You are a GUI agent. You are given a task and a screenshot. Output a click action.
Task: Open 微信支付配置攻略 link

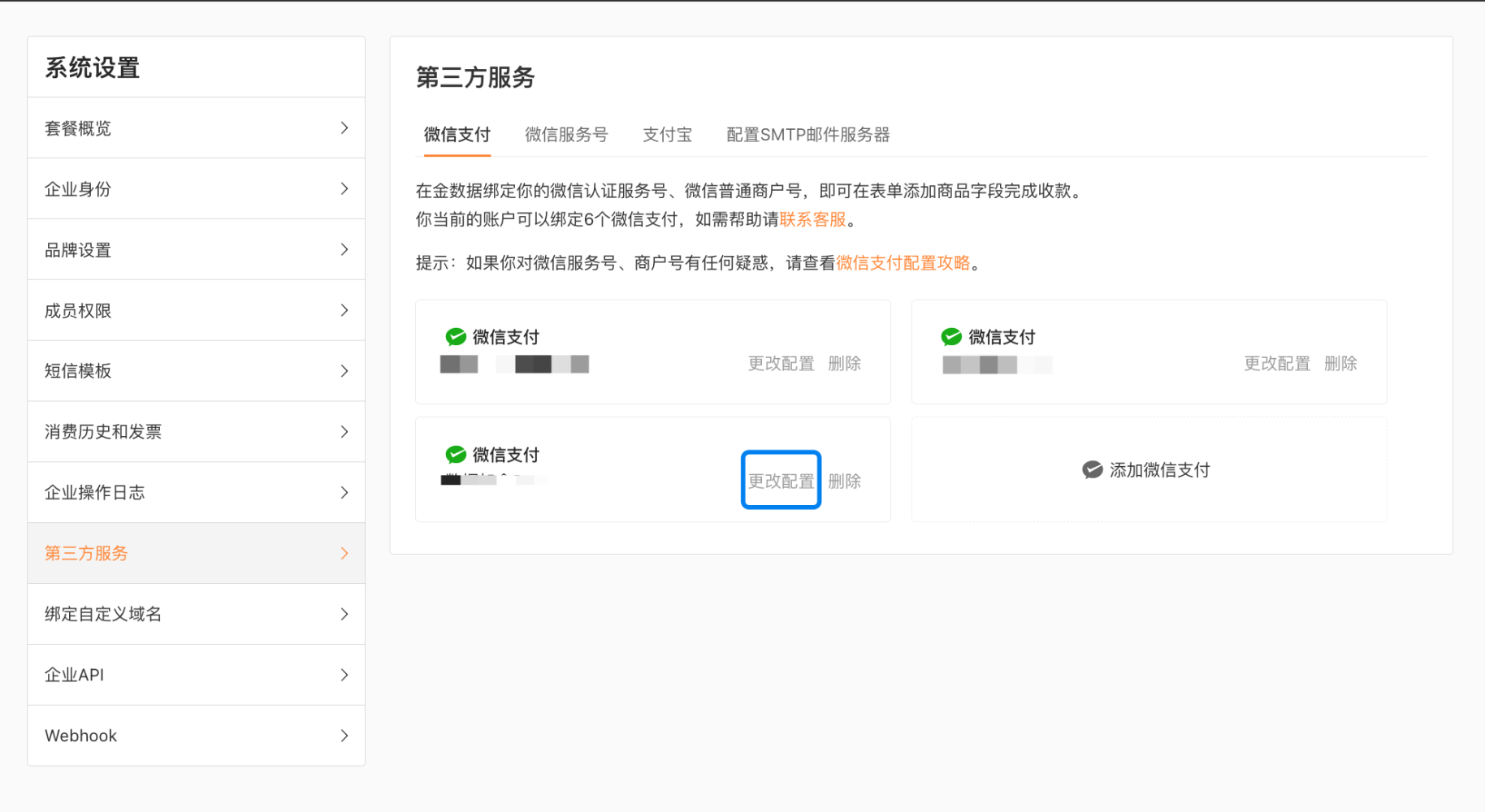pyautogui.click(x=903, y=263)
